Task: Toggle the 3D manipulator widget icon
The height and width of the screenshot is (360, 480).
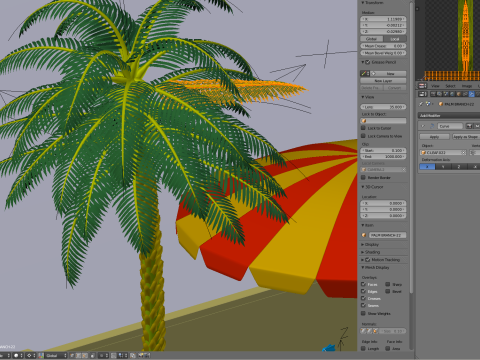Action: pos(41,355)
